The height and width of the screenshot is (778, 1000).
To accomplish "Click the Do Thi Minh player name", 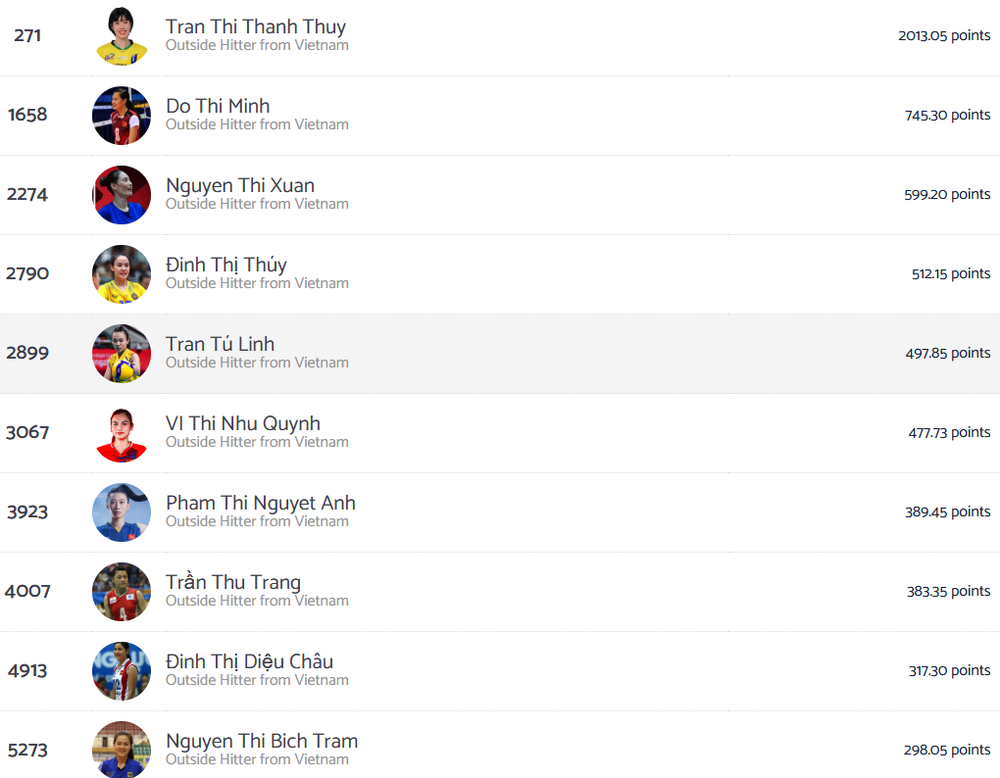I will 217,106.
